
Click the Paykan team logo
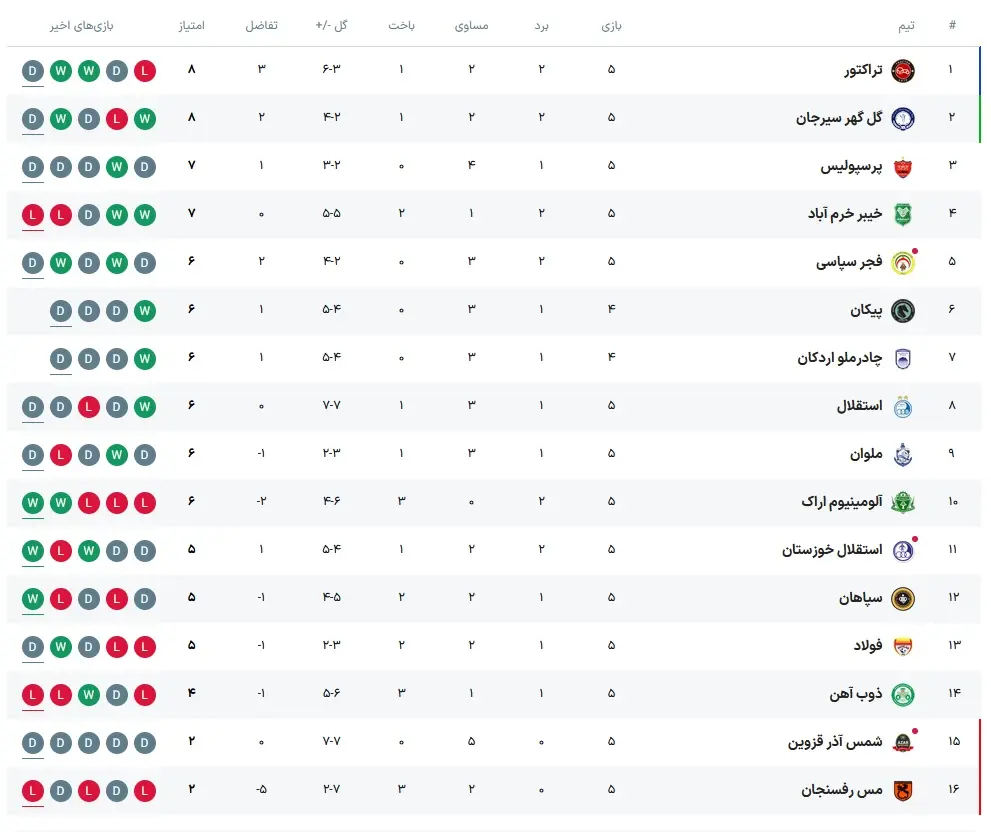pyautogui.click(x=903, y=311)
